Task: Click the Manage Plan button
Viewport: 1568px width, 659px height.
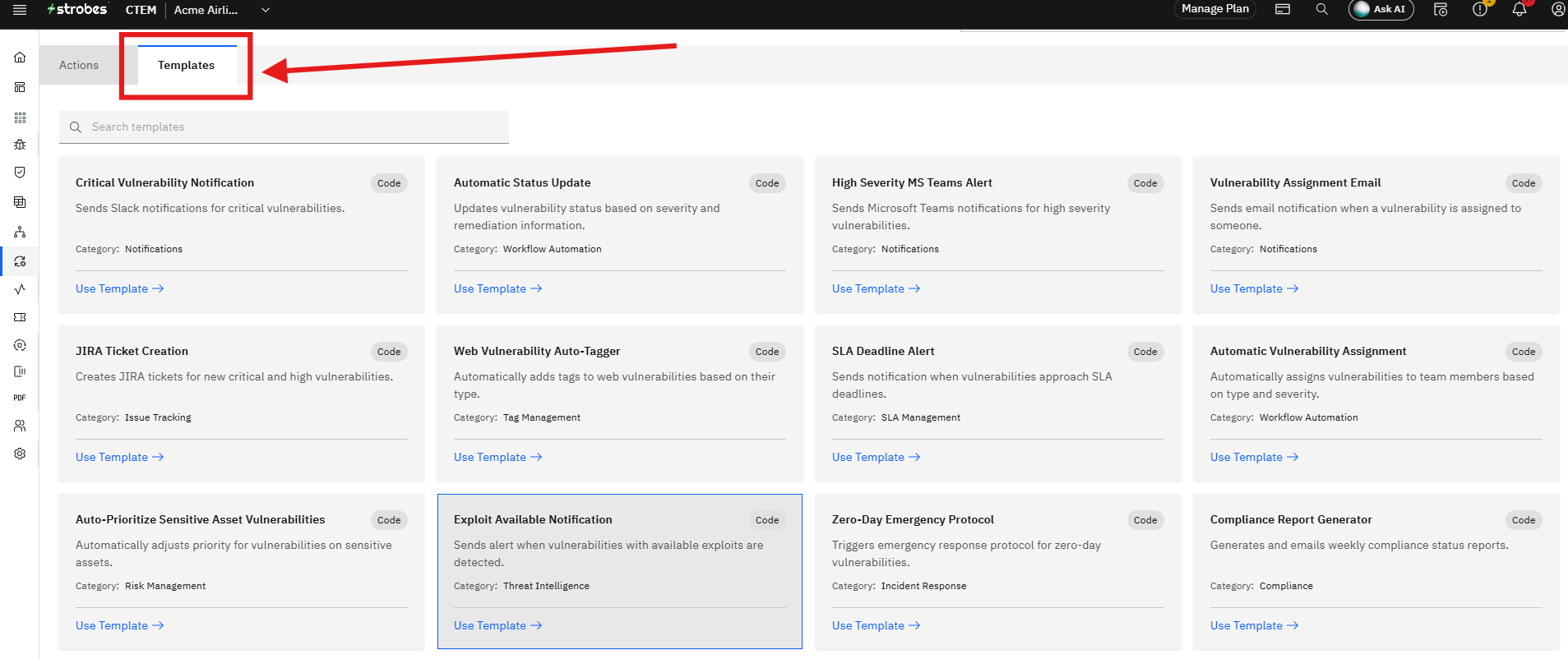Action: (x=1214, y=9)
